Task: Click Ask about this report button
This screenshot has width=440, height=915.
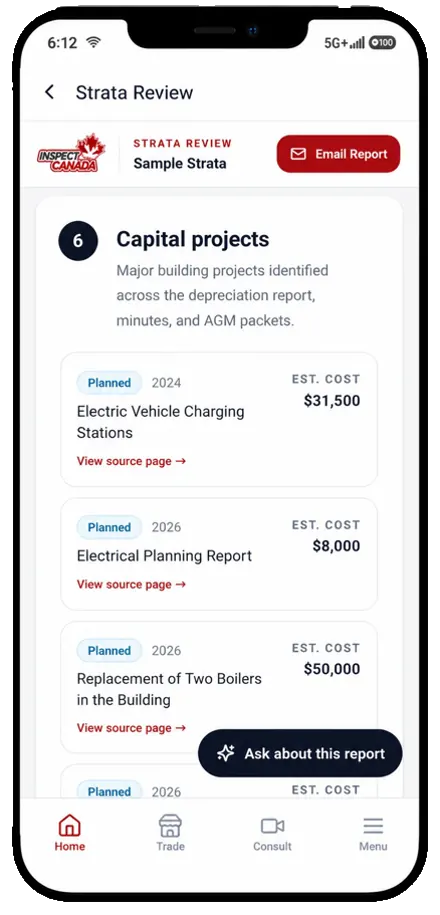Action: (x=300, y=753)
